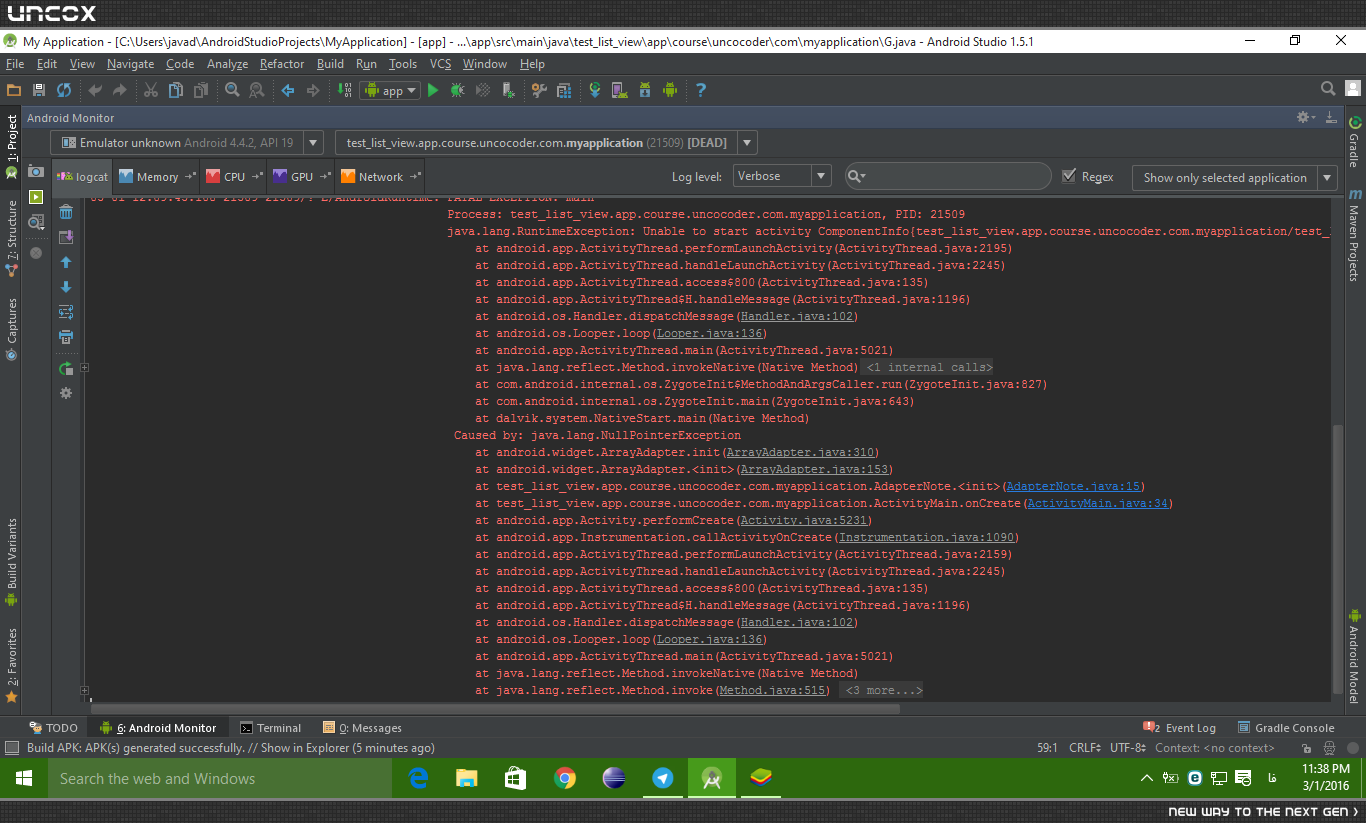
Task: Open logcat settings gear in side strip
Action: pos(66,394)
